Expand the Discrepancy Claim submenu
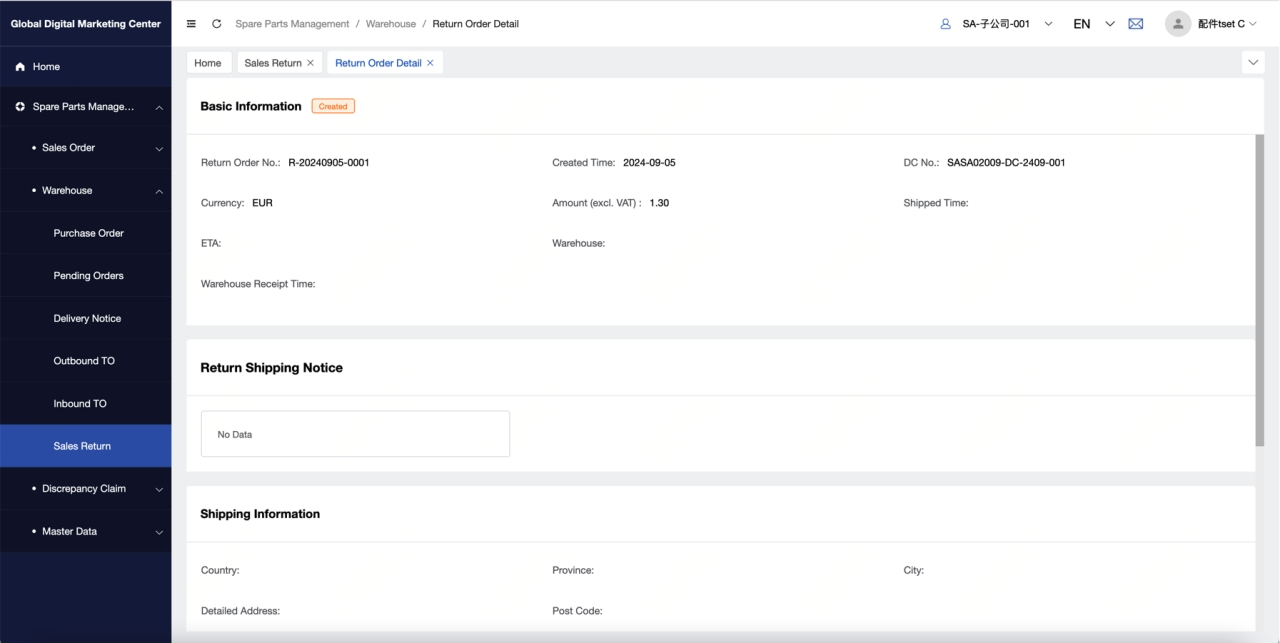This screenshot has height=643, width=1280. 159,489
